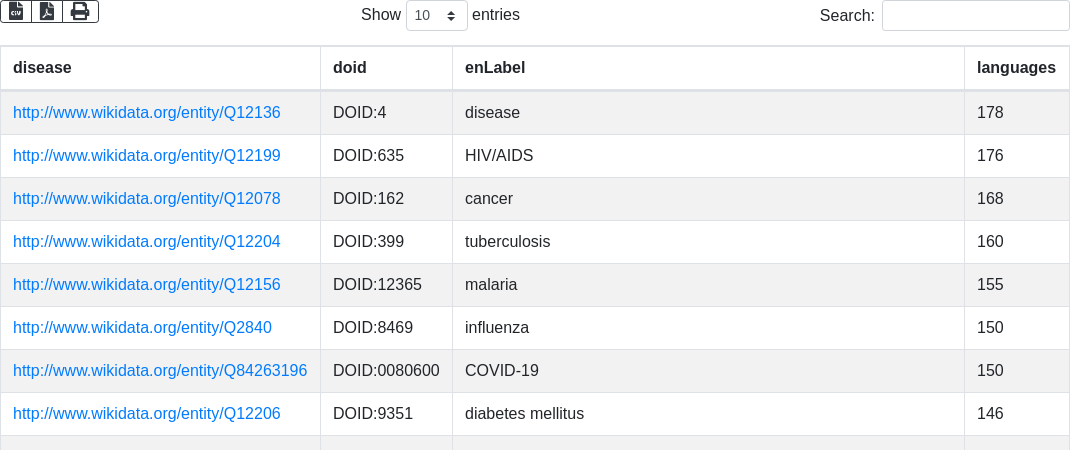This screenshot has width=1070, height=450.
Task: Open wikidata entity Q12156 link
Action: point(147,285)
